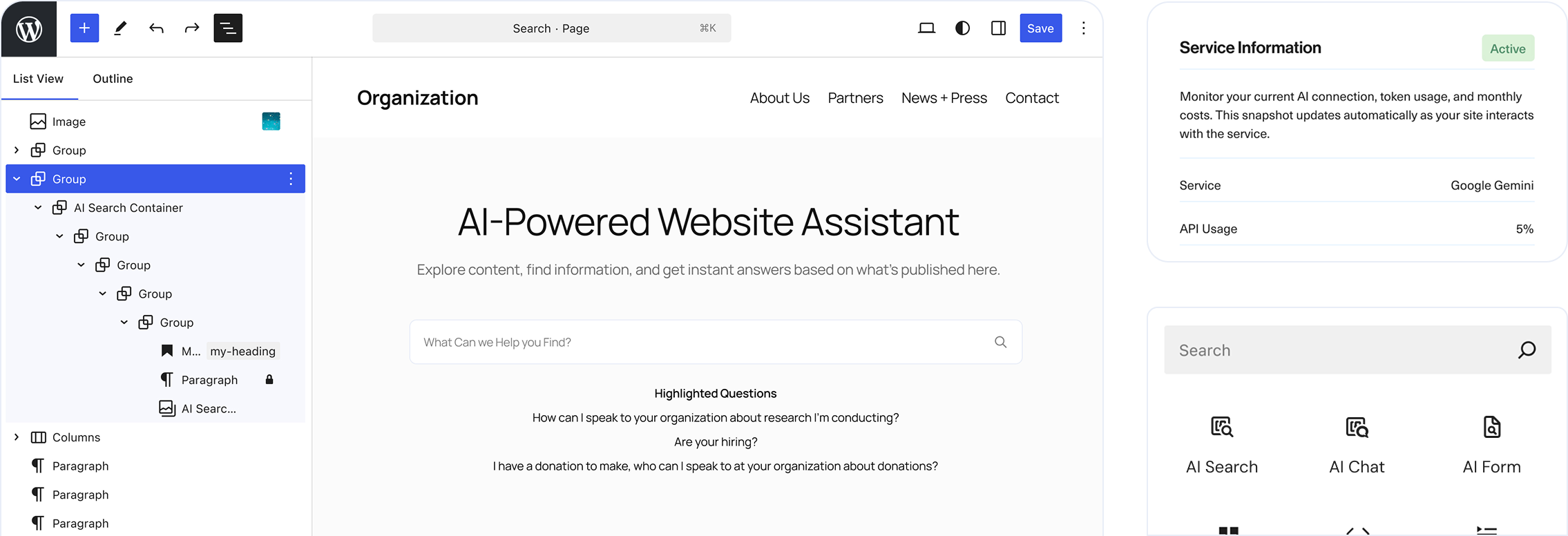
Task: Select the pencil edit tool
Action: click(120, 28)
